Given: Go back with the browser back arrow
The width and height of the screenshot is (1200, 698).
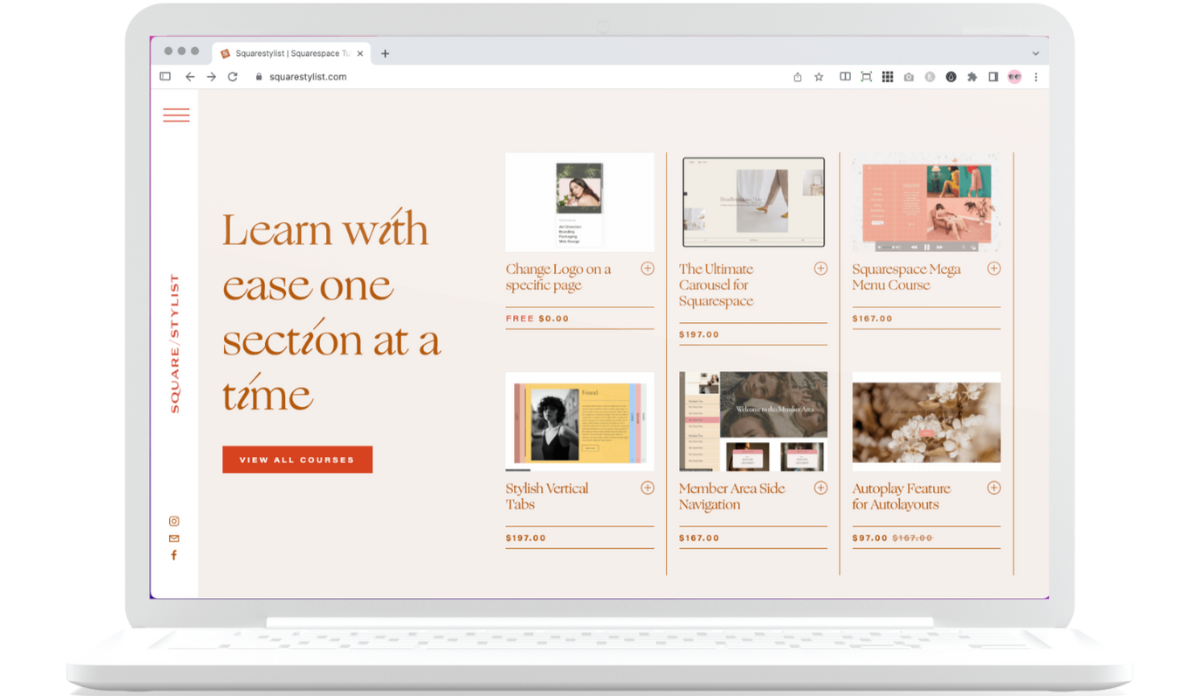Looking at the screenshot, I should point(190,77).
